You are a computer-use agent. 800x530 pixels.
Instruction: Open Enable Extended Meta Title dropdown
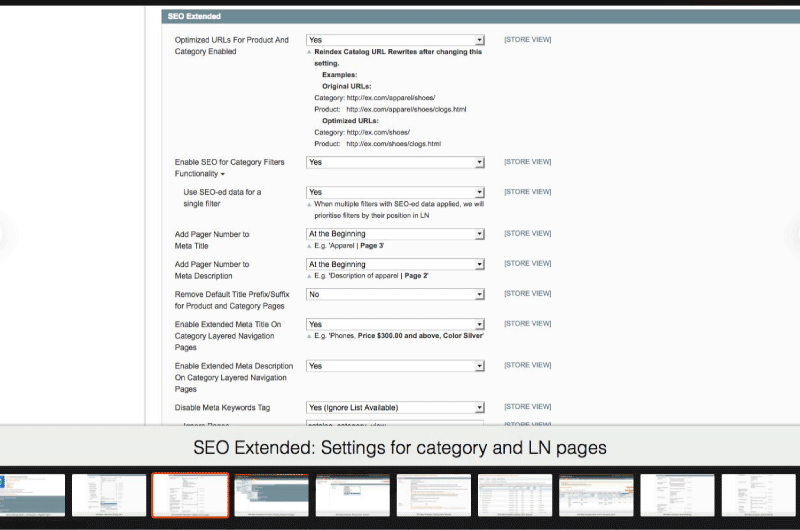(395, 324)
